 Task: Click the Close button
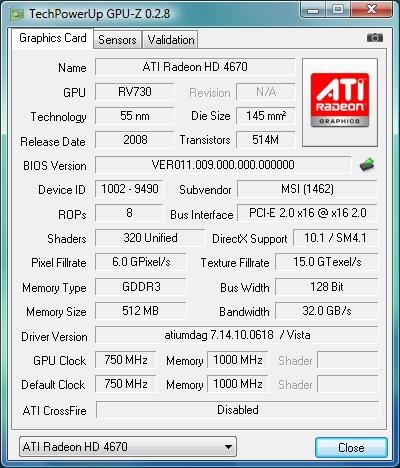(x=351, y=447)
